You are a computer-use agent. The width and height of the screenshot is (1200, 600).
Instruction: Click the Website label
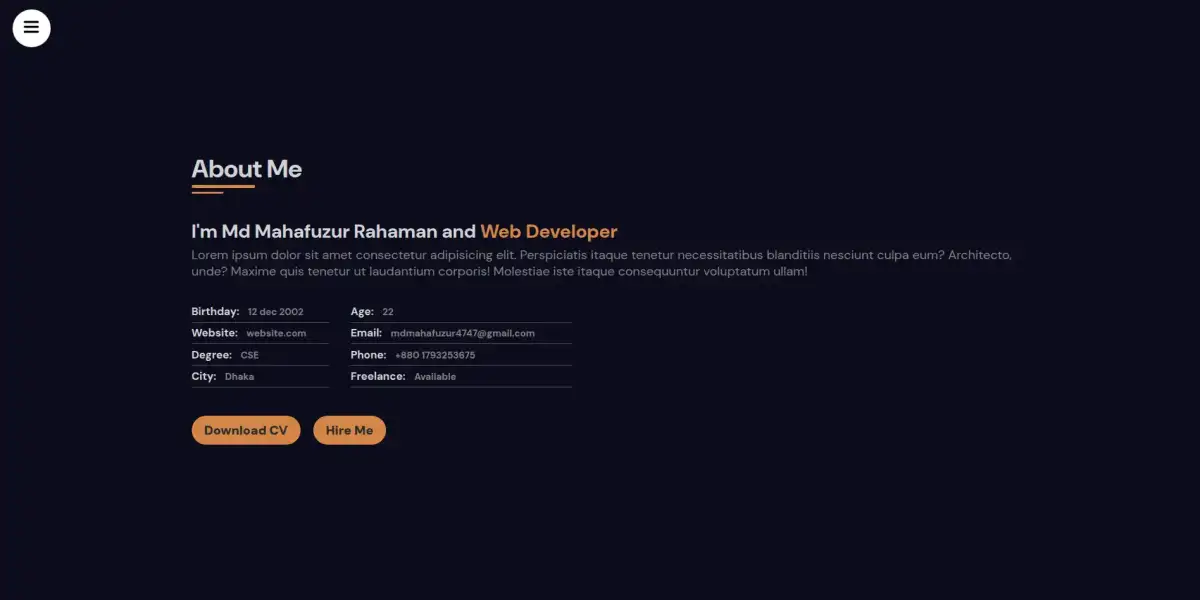(x=215, y=333)
